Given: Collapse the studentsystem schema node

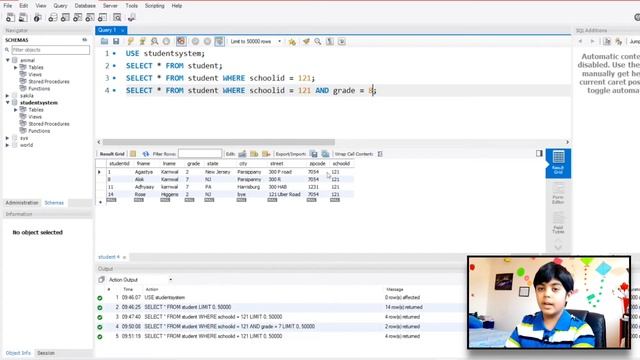Looking at the screenshot, I should [7, 102].
